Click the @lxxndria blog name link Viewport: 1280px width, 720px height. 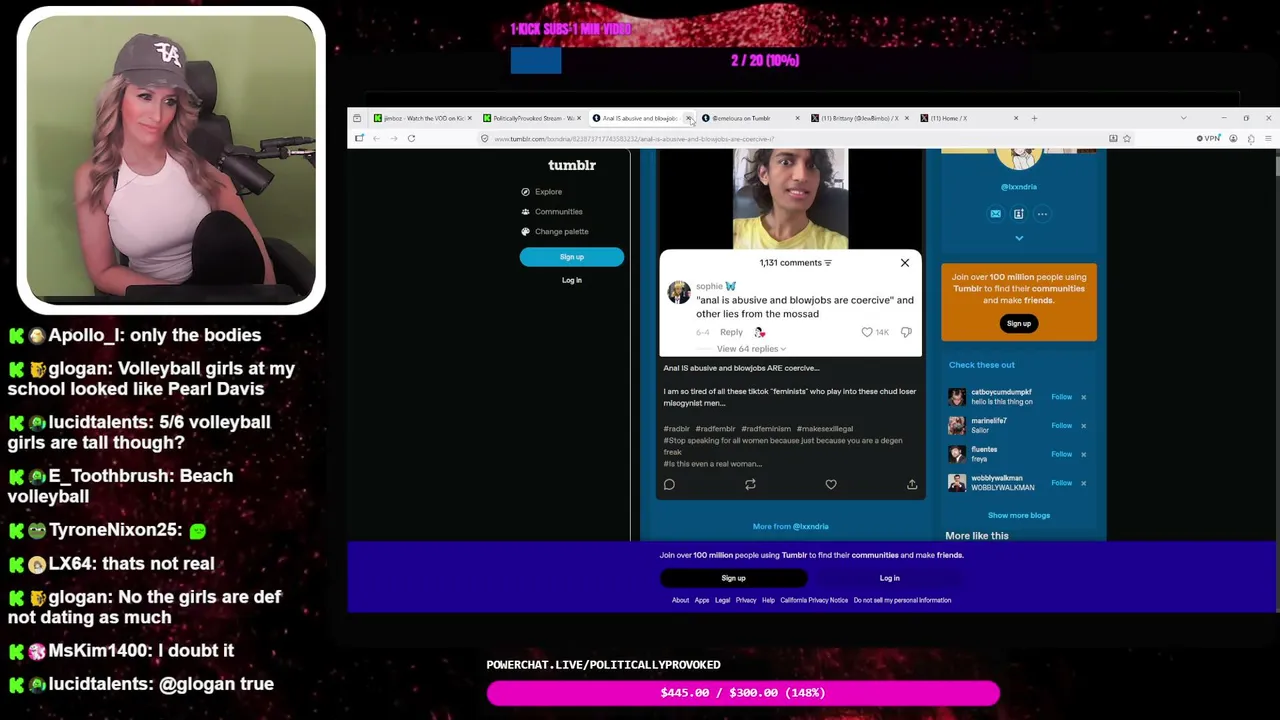[1019, 187]
